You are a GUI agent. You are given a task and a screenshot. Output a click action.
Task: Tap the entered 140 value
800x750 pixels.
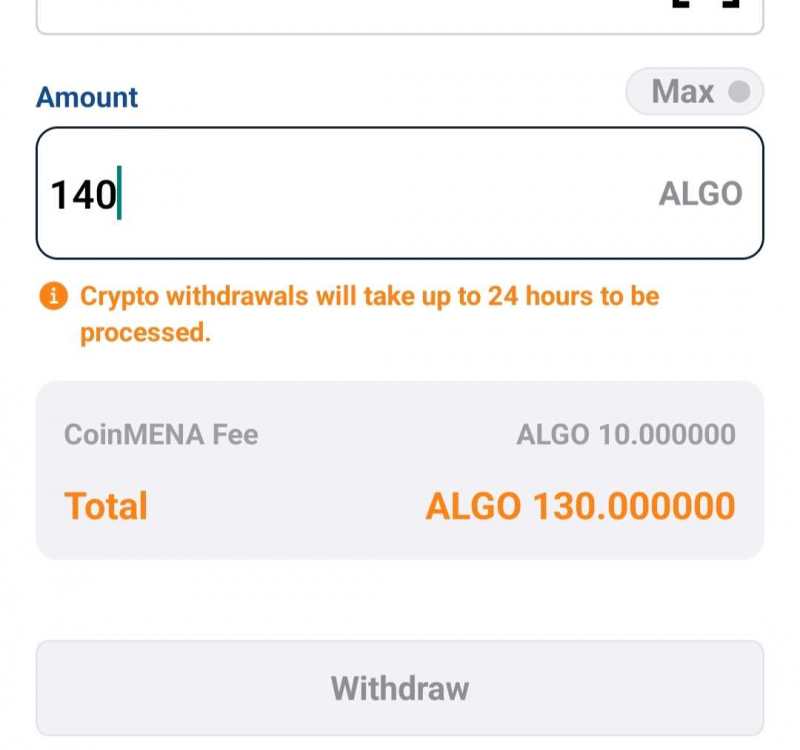click(84, 194)
